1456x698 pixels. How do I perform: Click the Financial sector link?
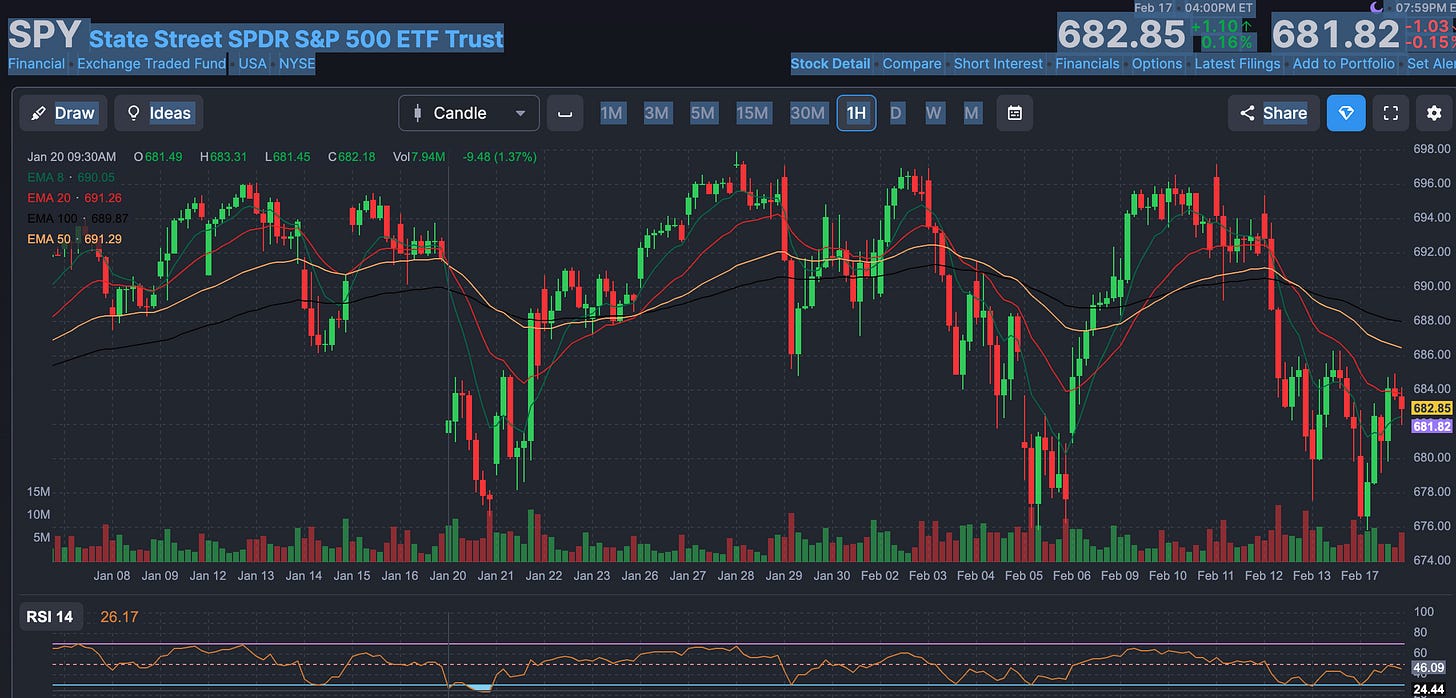[x=37, y=63]
